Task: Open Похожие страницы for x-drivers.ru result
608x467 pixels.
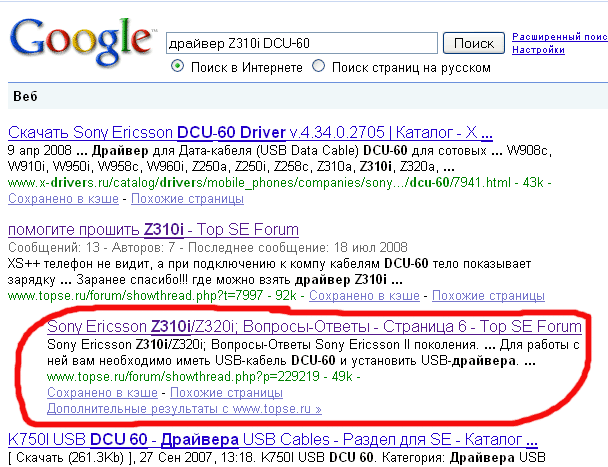Action: click(187, 199)
